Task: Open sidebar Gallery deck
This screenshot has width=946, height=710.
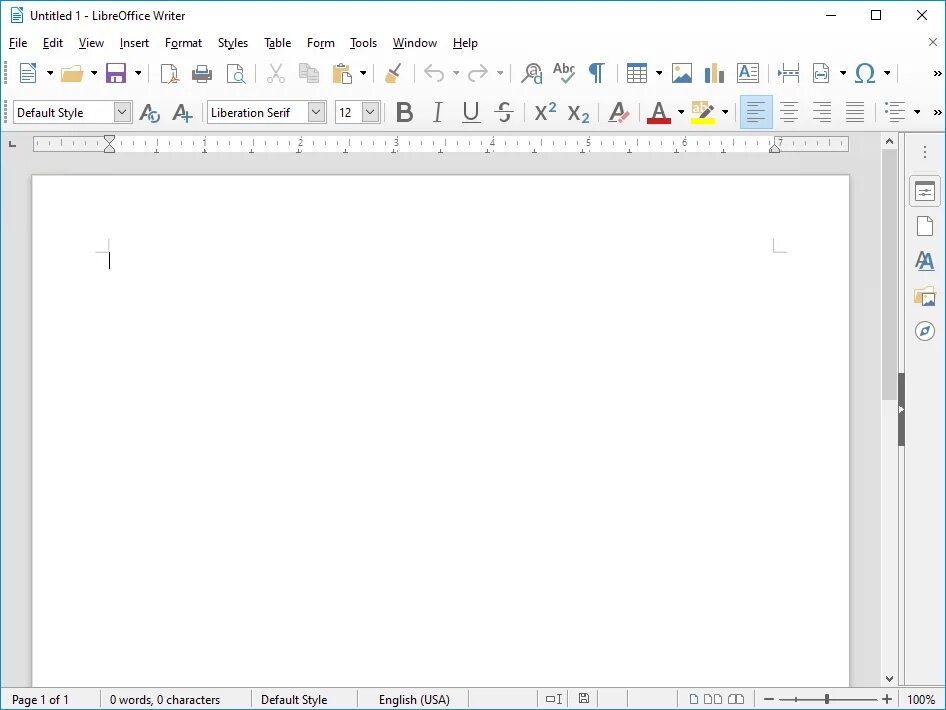Action: [925, 296]
